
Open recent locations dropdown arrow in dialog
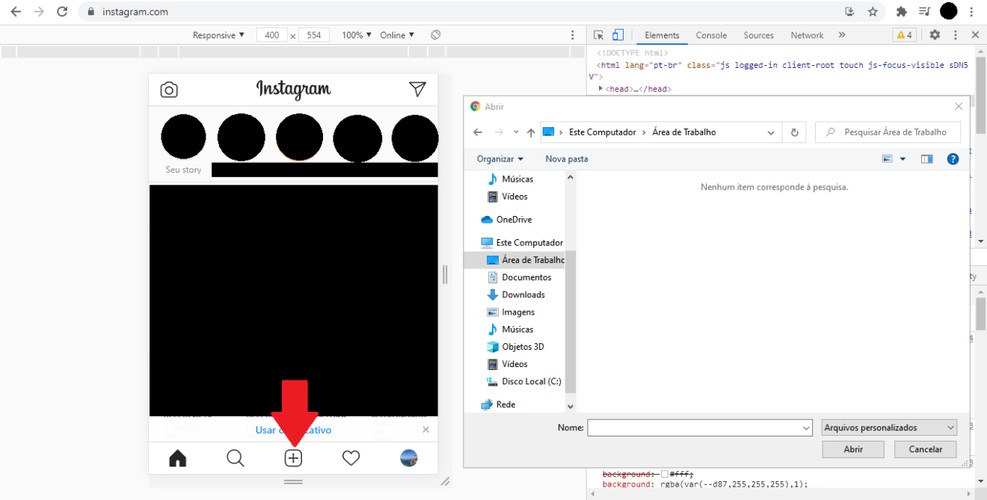coord(516,132)
